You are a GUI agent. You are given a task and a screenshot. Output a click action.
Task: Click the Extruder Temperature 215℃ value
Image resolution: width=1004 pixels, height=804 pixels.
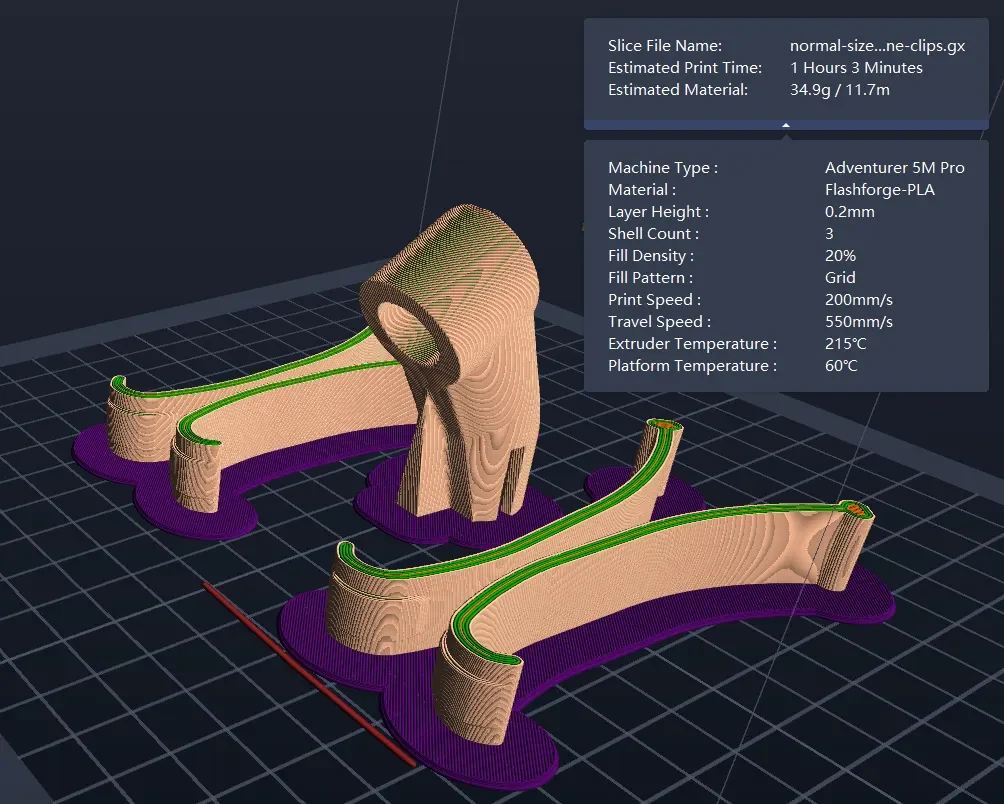pos(845,344)
